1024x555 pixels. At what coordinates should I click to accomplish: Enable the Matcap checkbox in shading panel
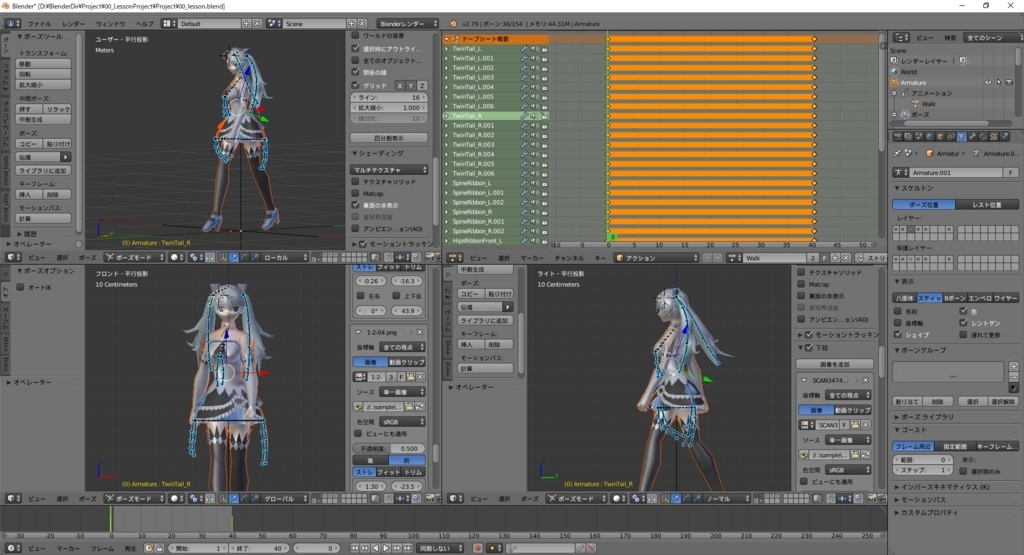coord(356,195)
